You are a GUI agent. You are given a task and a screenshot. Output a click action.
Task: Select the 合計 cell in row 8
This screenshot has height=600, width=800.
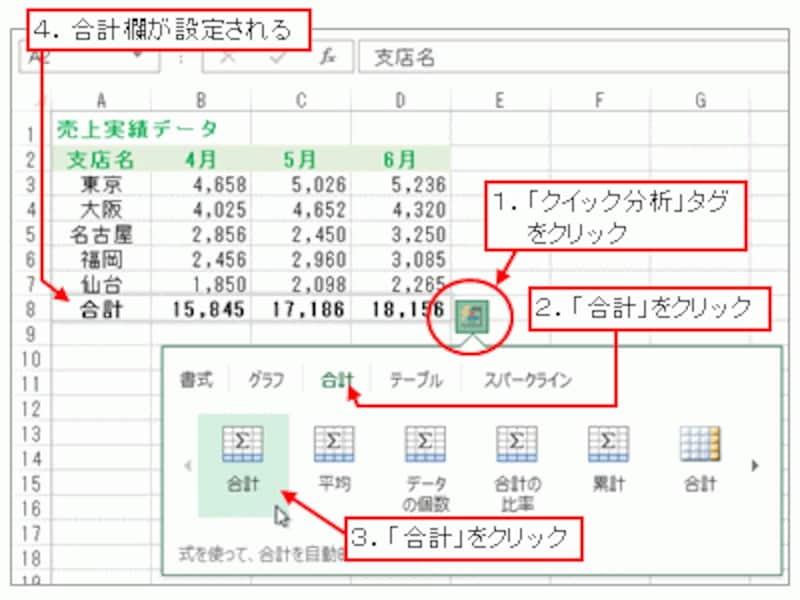pyautogui.click(x=101, y=309)
